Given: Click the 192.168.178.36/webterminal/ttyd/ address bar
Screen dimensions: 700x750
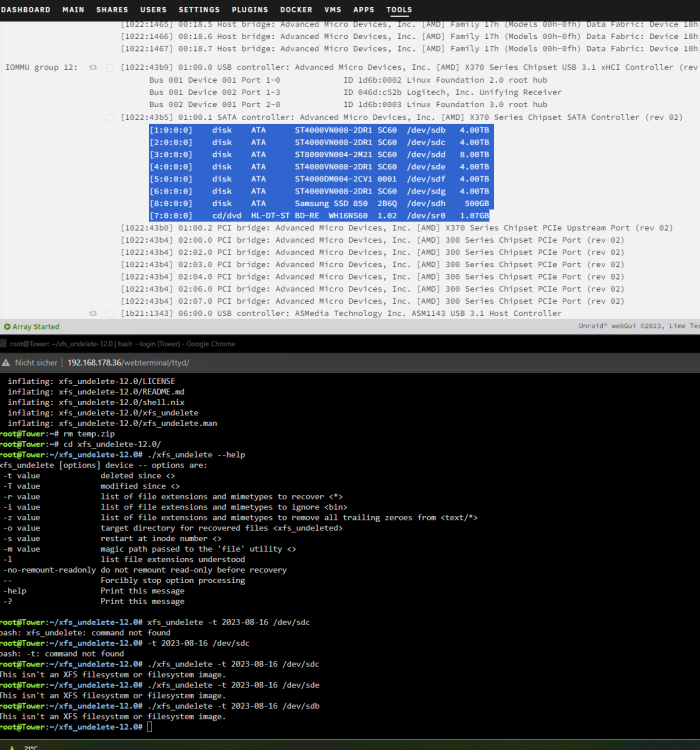Looking at the screenshot, I should 128,363.
